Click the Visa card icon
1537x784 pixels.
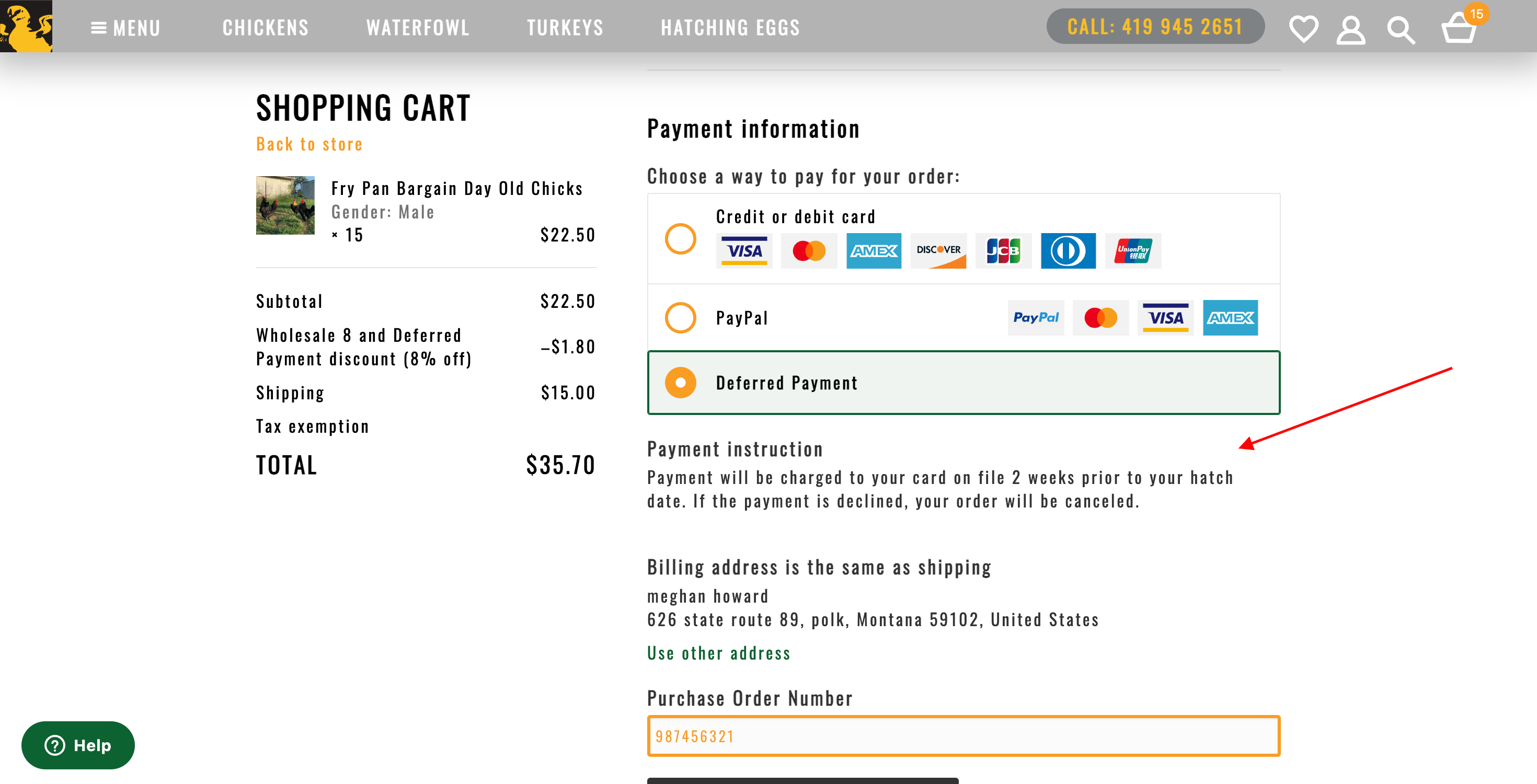(x=743, y=250)
